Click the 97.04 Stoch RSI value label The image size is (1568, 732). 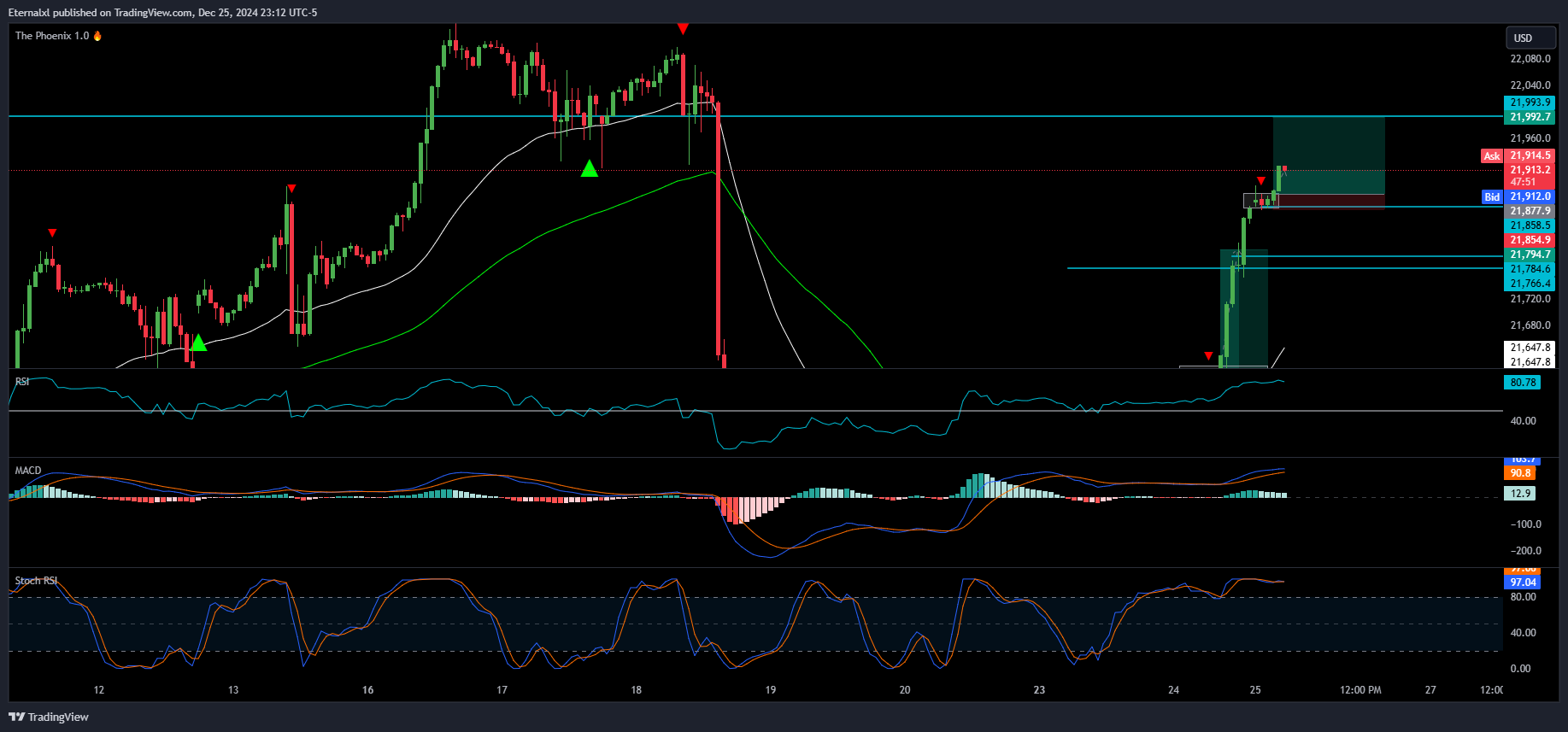tap(1522, 583)
